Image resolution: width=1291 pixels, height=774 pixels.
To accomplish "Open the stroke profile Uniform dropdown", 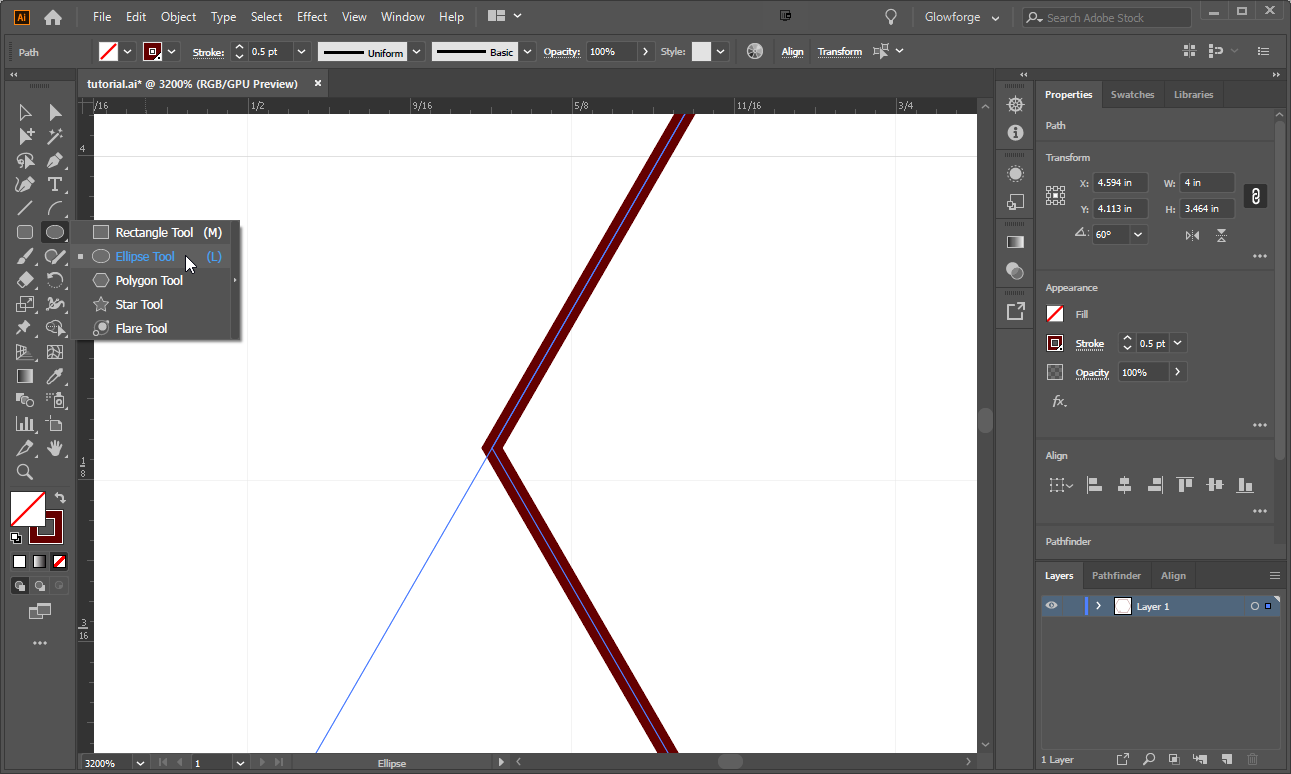I will click(x=416, y=51).
